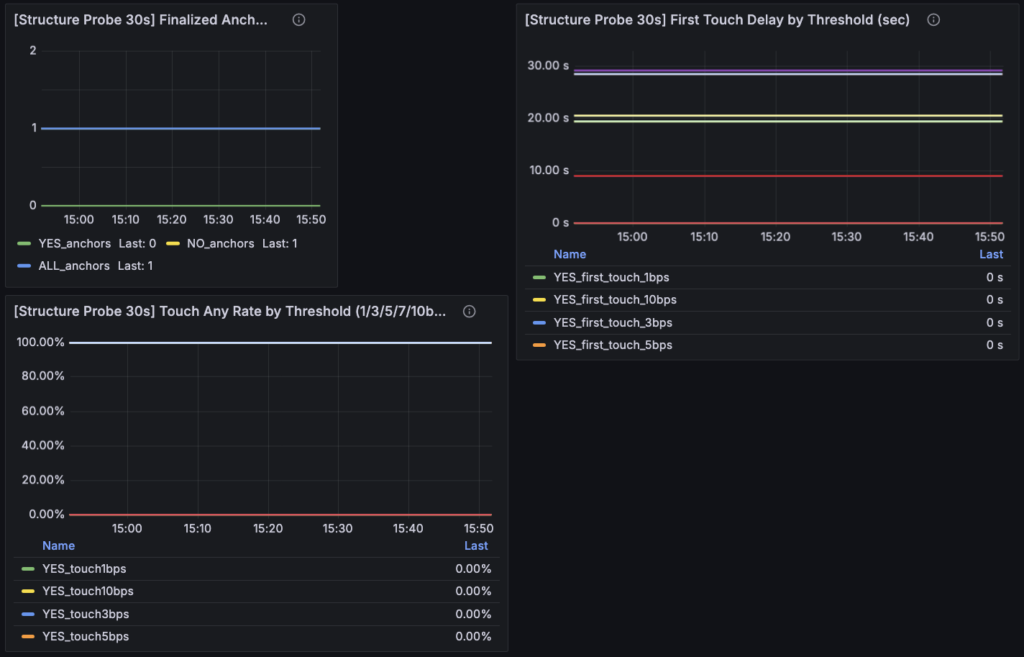Viewport: 1024px width, 657px height.
Task: Sort Touch Any Rate legend by Last
Action: pyautogui.click(x=476, y=546)
